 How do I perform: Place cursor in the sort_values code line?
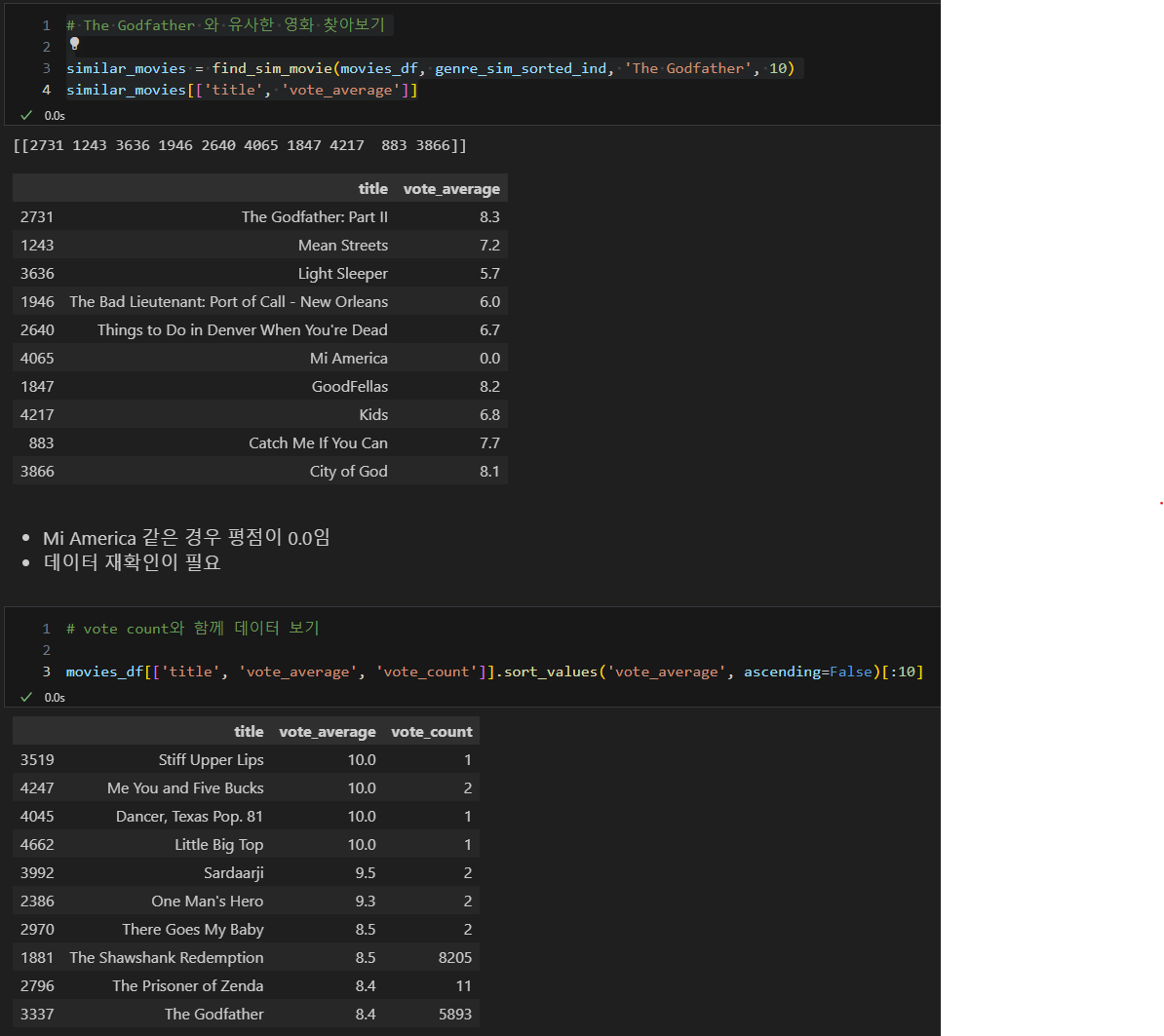(494, 671)
